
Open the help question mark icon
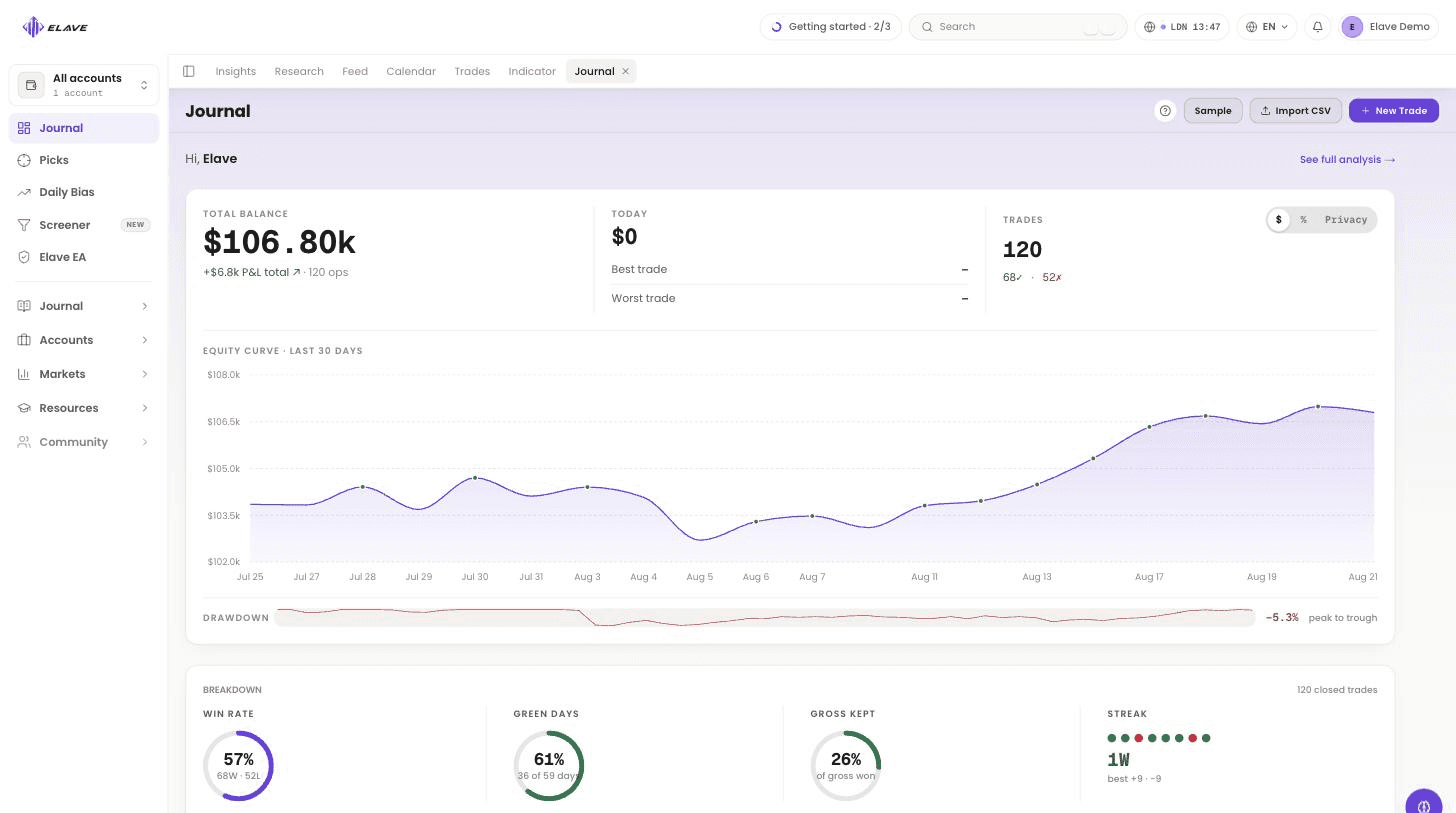click(x=1164, y=111)
